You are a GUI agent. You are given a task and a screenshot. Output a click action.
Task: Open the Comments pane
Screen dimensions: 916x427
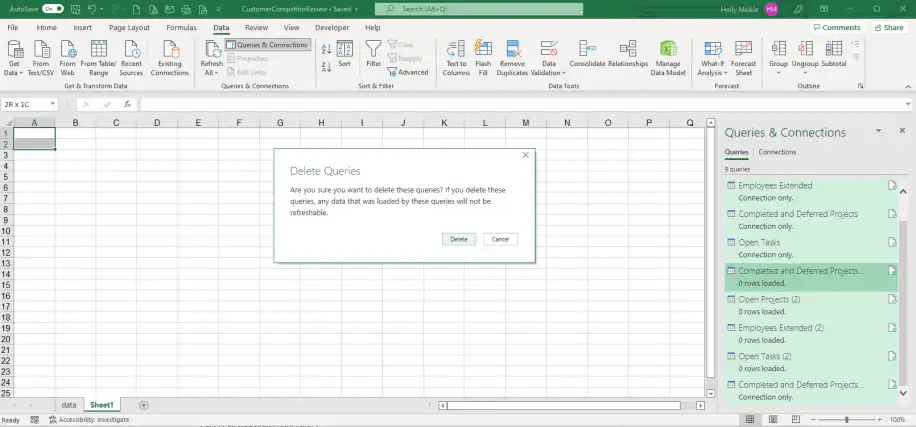pos(836,27)
